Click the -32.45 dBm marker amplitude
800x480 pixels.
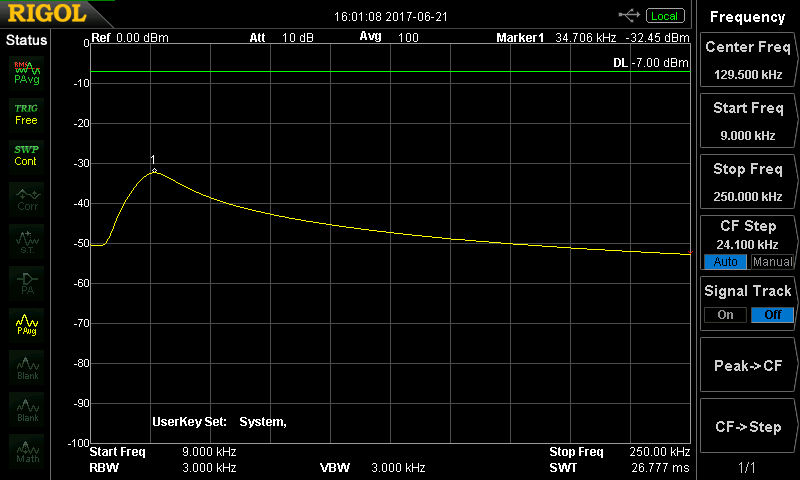[x=657, y=38]
